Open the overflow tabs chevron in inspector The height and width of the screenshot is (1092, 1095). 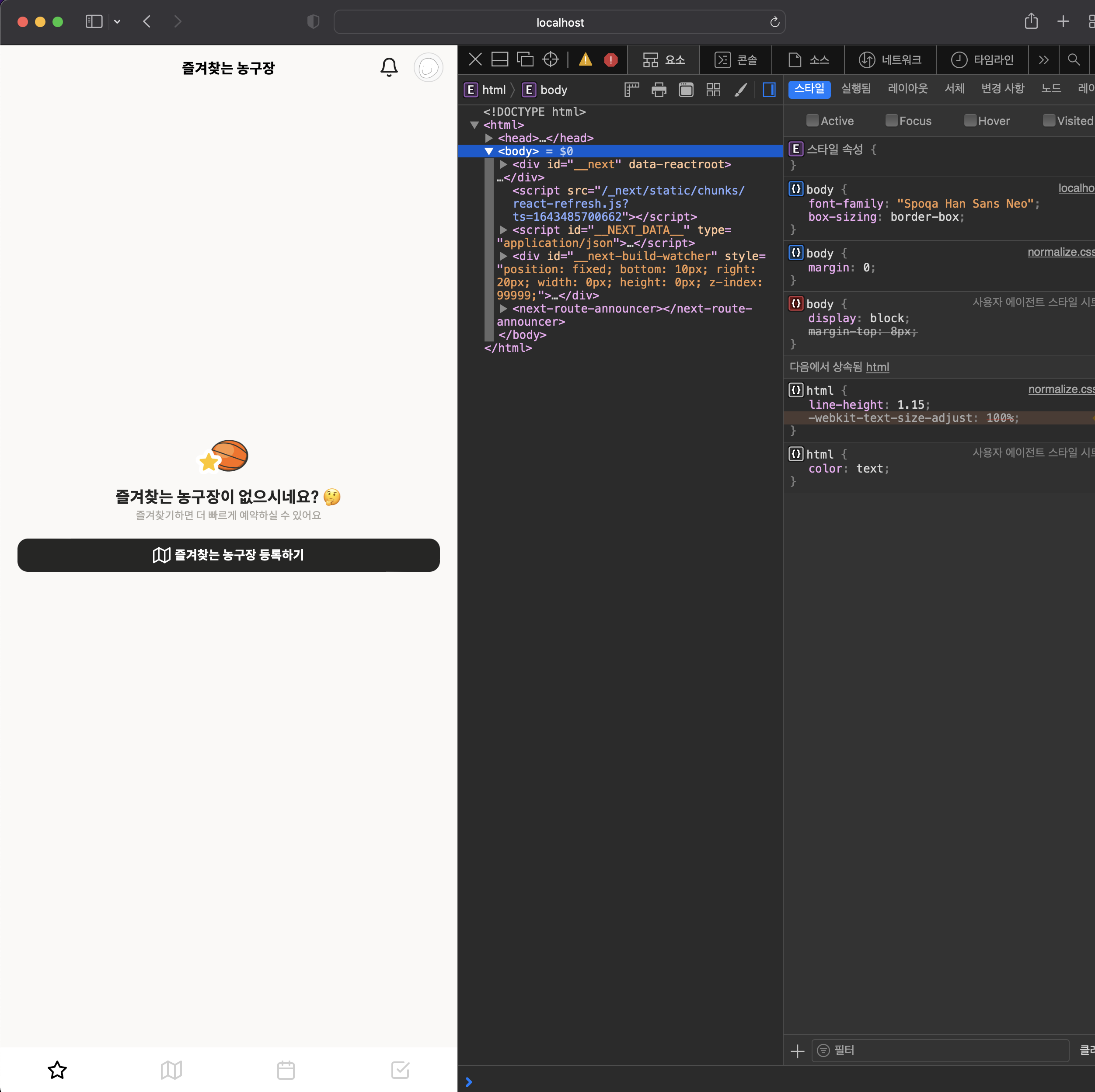[1045, 59]
